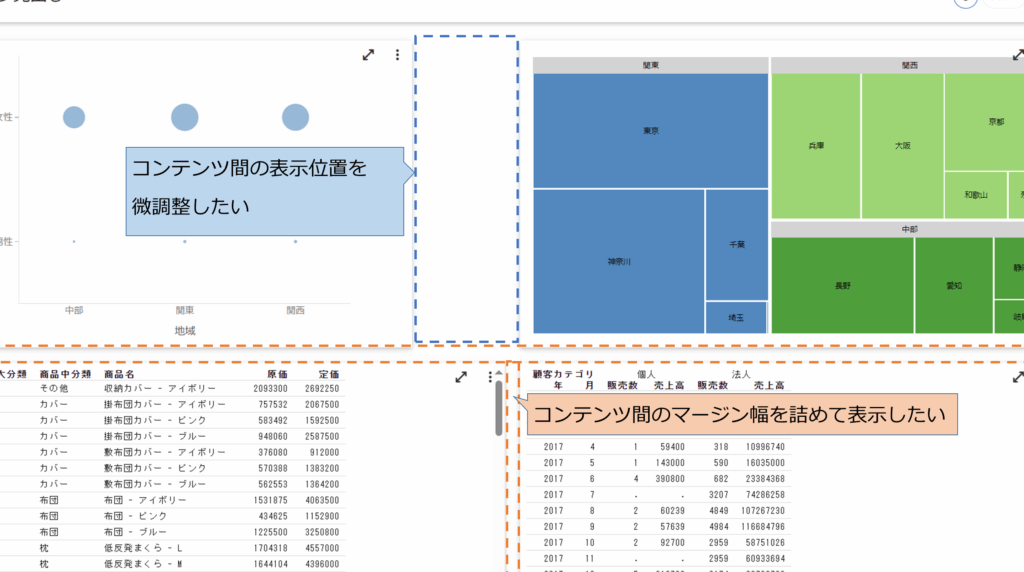Maximize the treemap panel
This screenshot has width=1024, height=572.
(1018, 56)
